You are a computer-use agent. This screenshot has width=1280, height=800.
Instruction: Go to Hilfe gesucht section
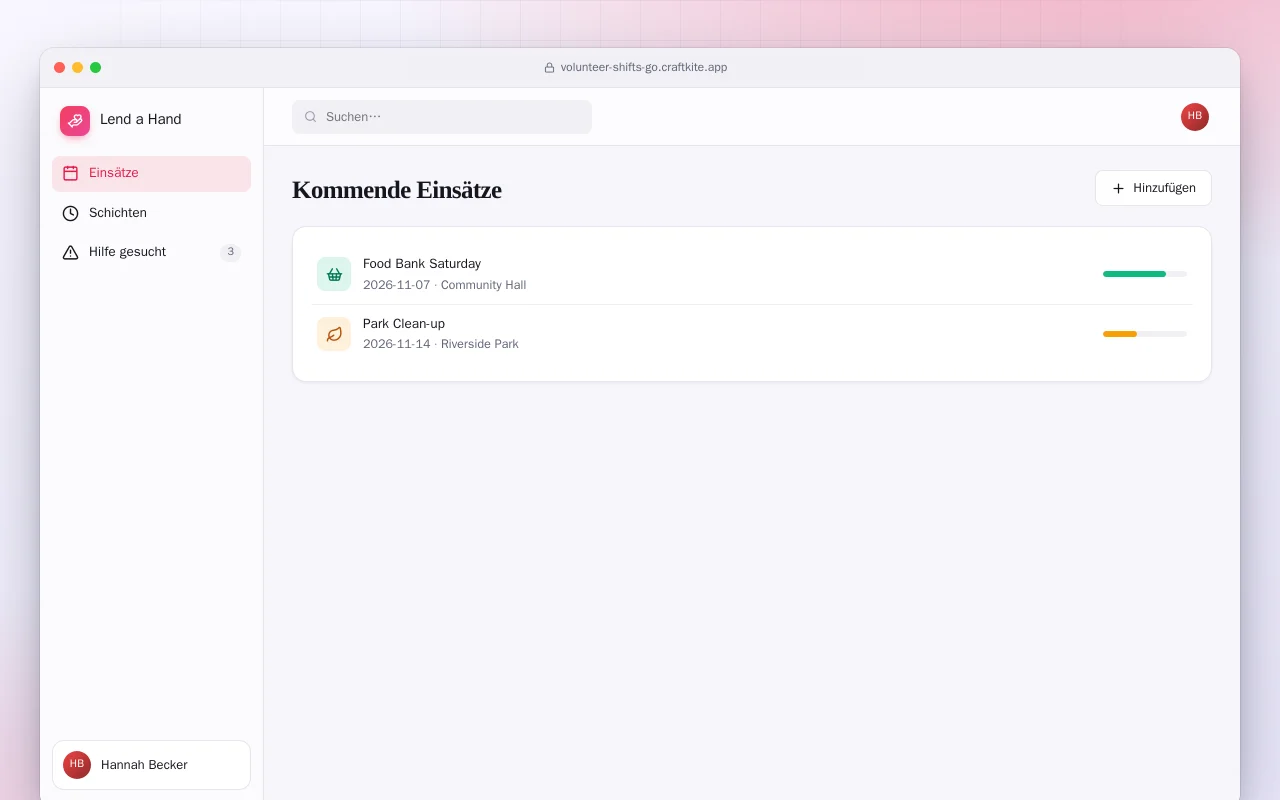pyautogui.click(x=151, y=252)
